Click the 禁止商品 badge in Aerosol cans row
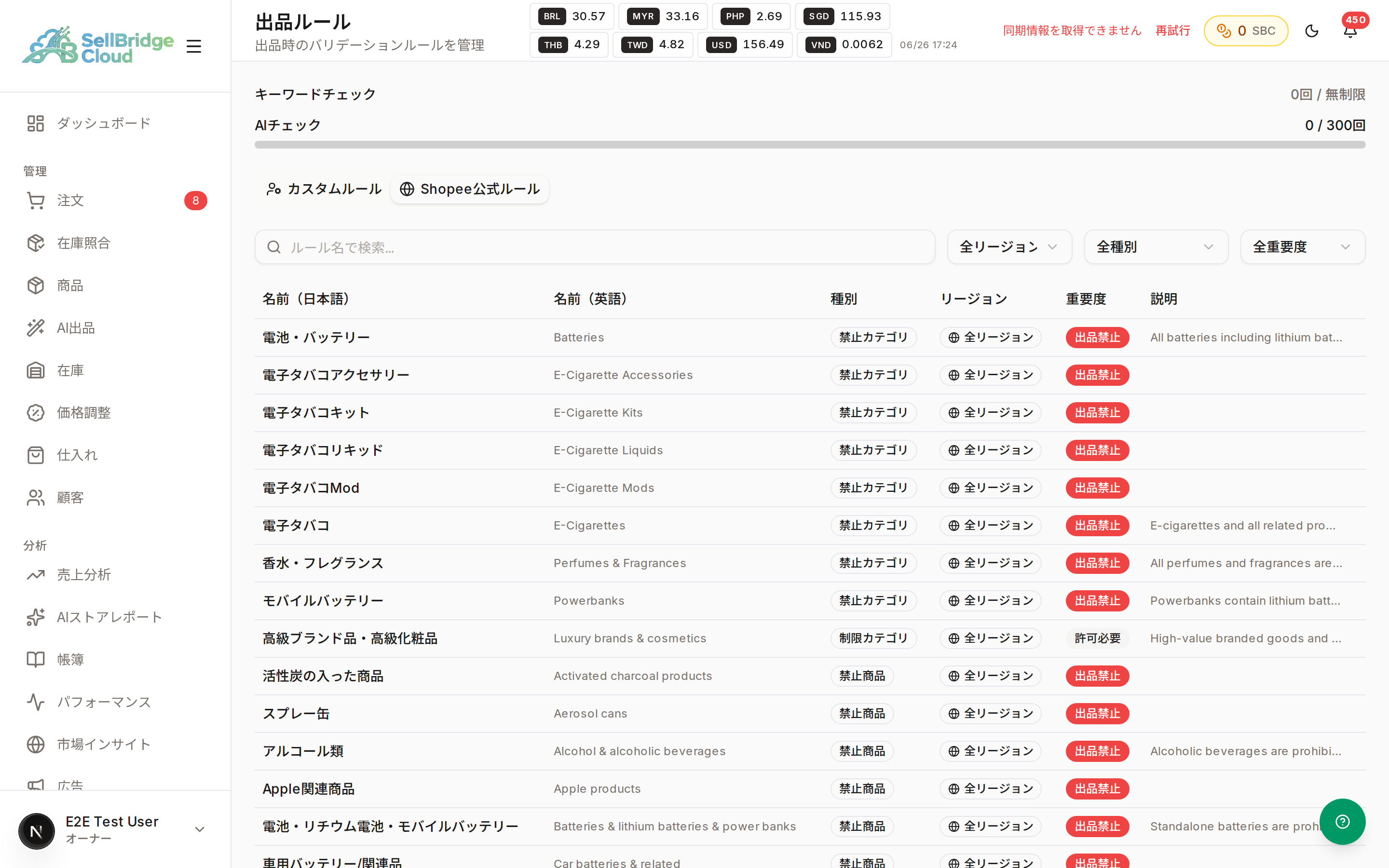Viewport: 1389px width, 868px height. pyautogui.click(x=862, y=713)
